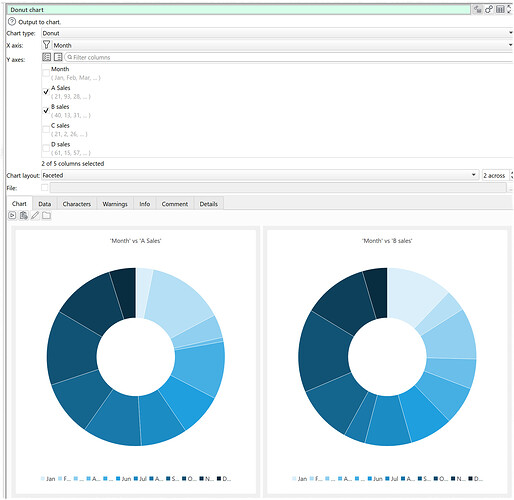
Task: Click the select-all columns icon in Y axes
Action: pyautogui.click(x=46, y=57)
